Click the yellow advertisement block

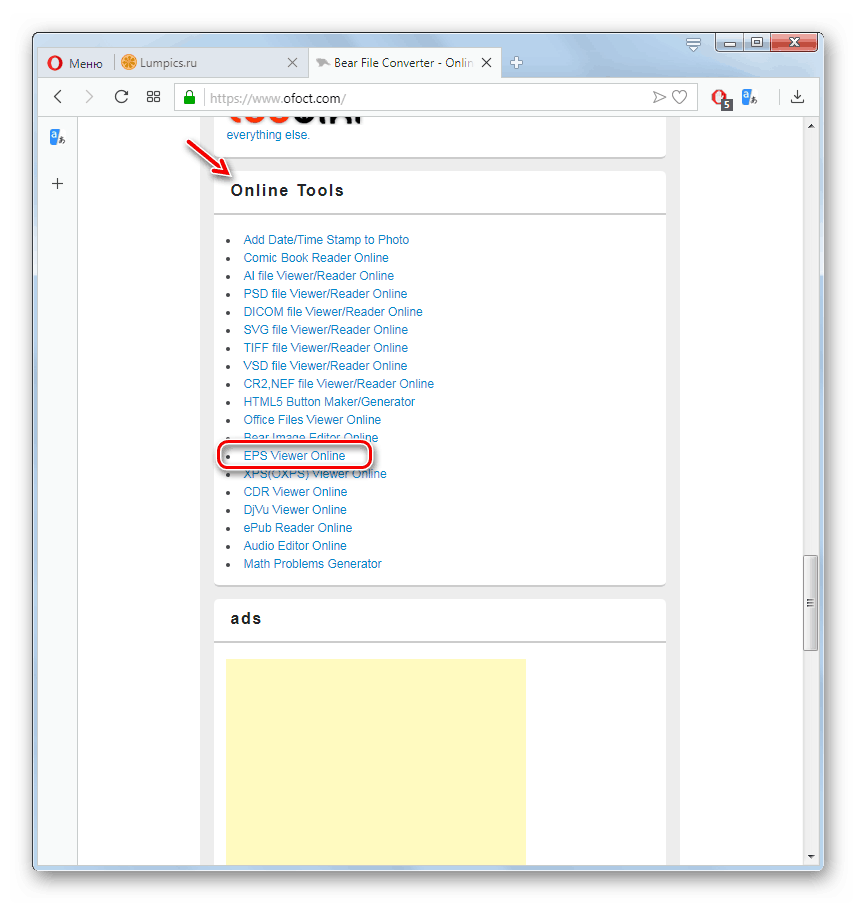(x=375, y=762)
